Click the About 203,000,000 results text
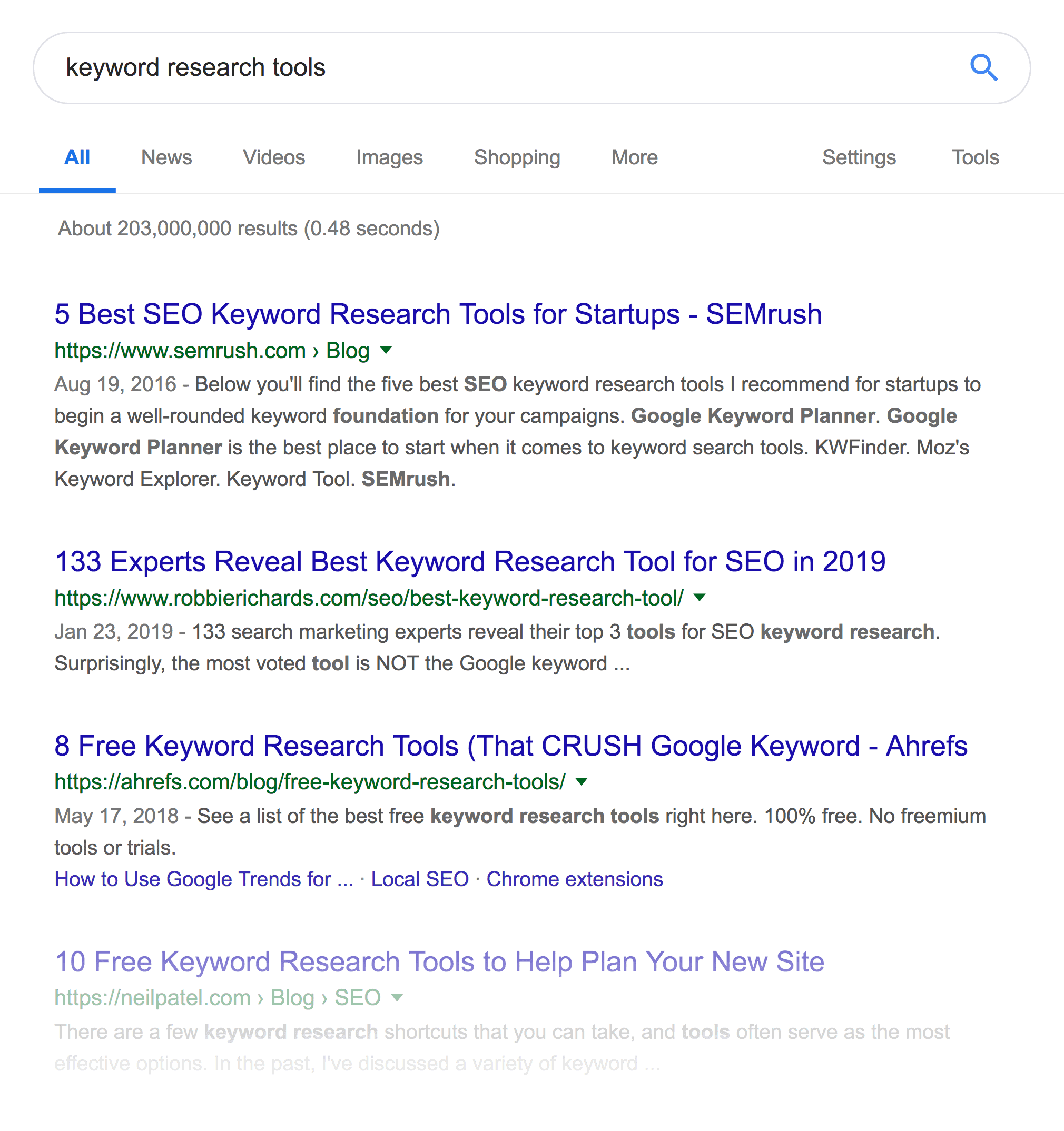Screen dimensions: 1064x1131 [249, 228]
